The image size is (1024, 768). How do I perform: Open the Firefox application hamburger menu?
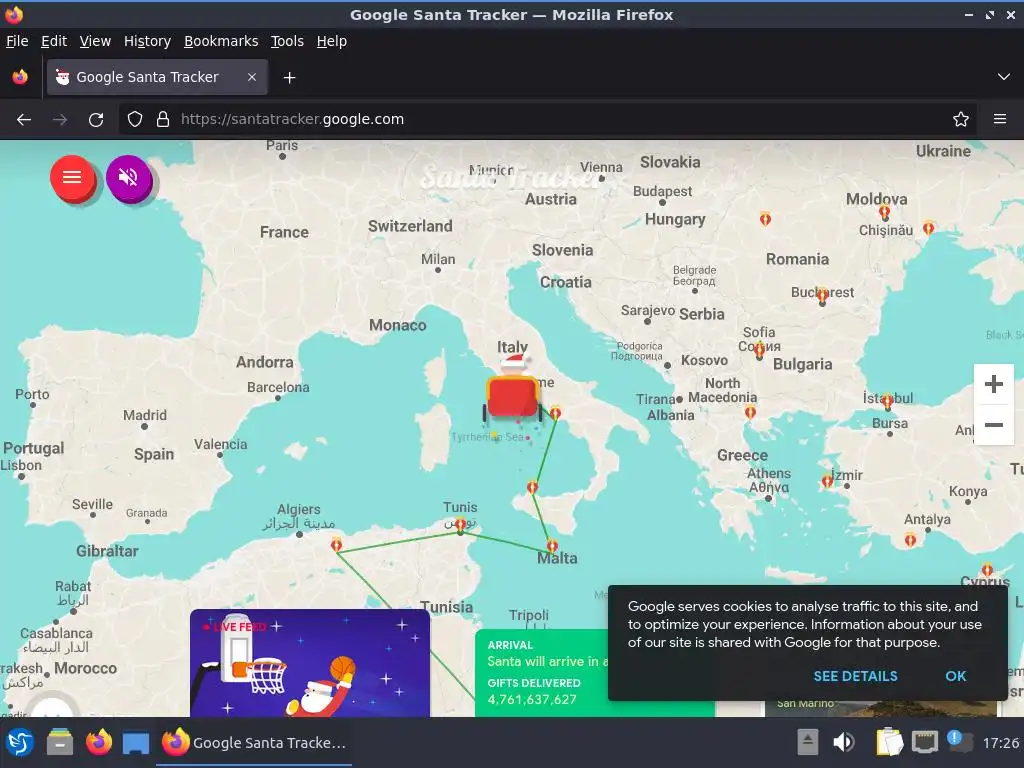click(1000, 120)
